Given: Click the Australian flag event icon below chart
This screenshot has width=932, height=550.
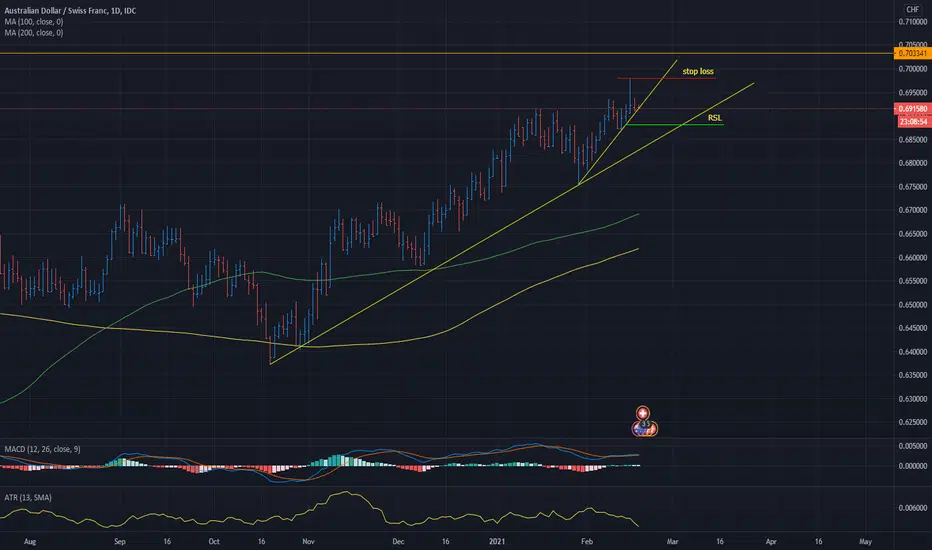Looking at the screenshot, I should [638, 428].
